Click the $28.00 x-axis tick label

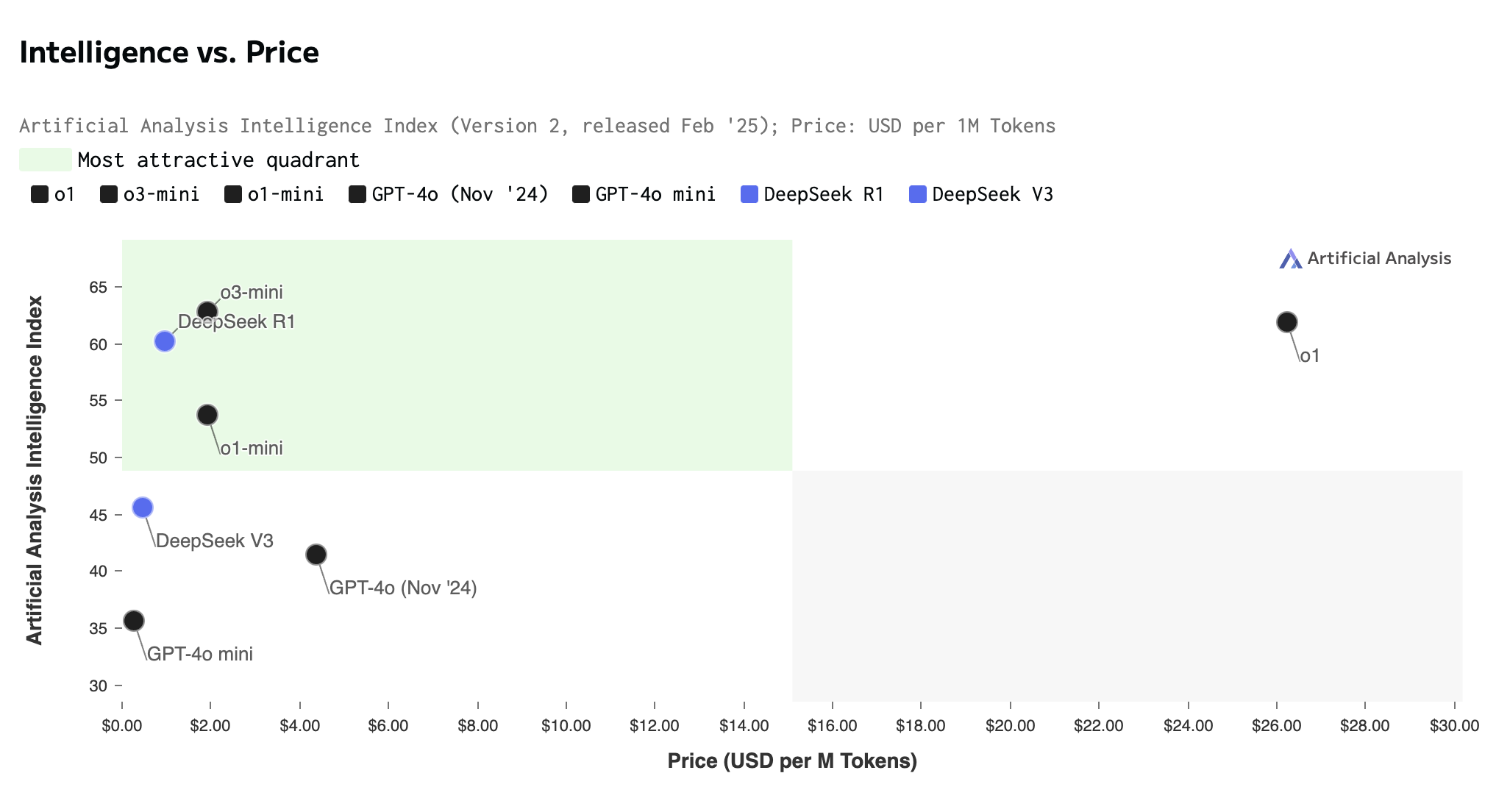pos(1365,727)
